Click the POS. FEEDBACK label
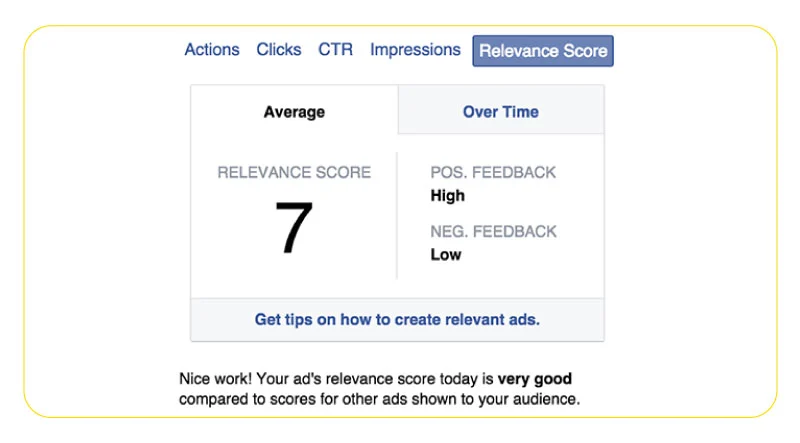This screenshot has width=800, height=443. tap(493, 173)
